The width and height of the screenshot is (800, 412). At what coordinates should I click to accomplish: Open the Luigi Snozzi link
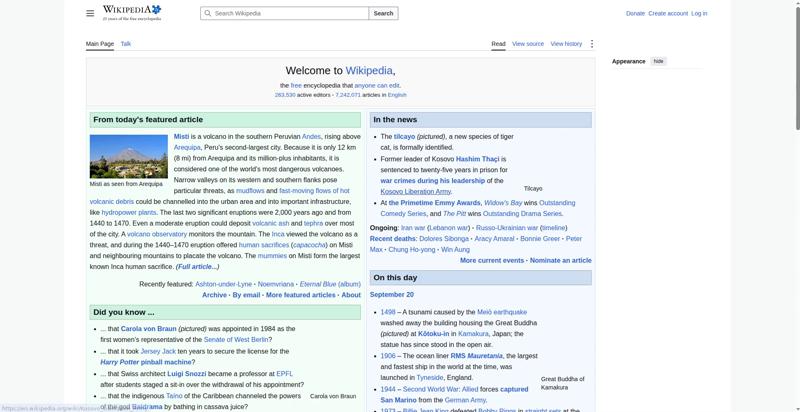(187, 374)
